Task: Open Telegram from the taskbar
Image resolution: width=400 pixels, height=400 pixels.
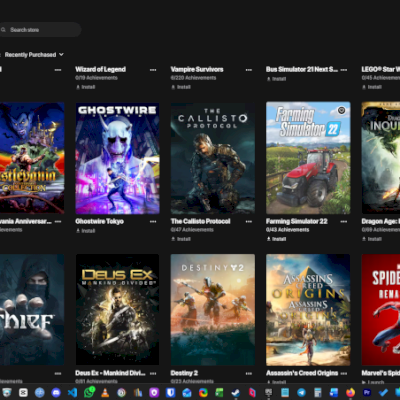Action: pos(301,392)
